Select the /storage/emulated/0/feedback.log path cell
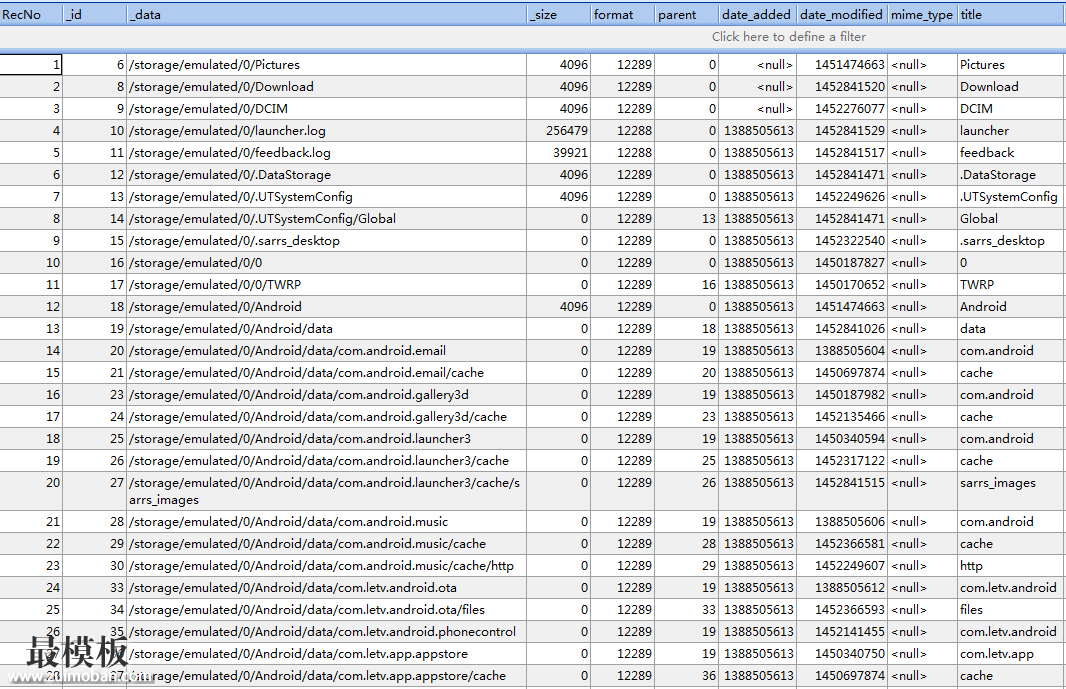 point(327,152)
